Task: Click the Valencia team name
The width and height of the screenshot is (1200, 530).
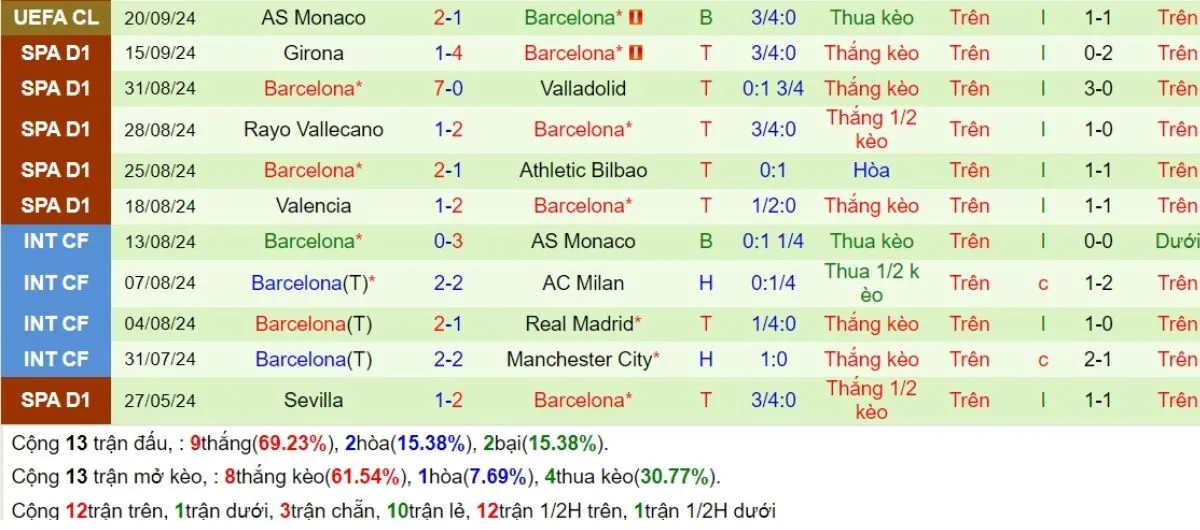Action: tap(313, 205)
